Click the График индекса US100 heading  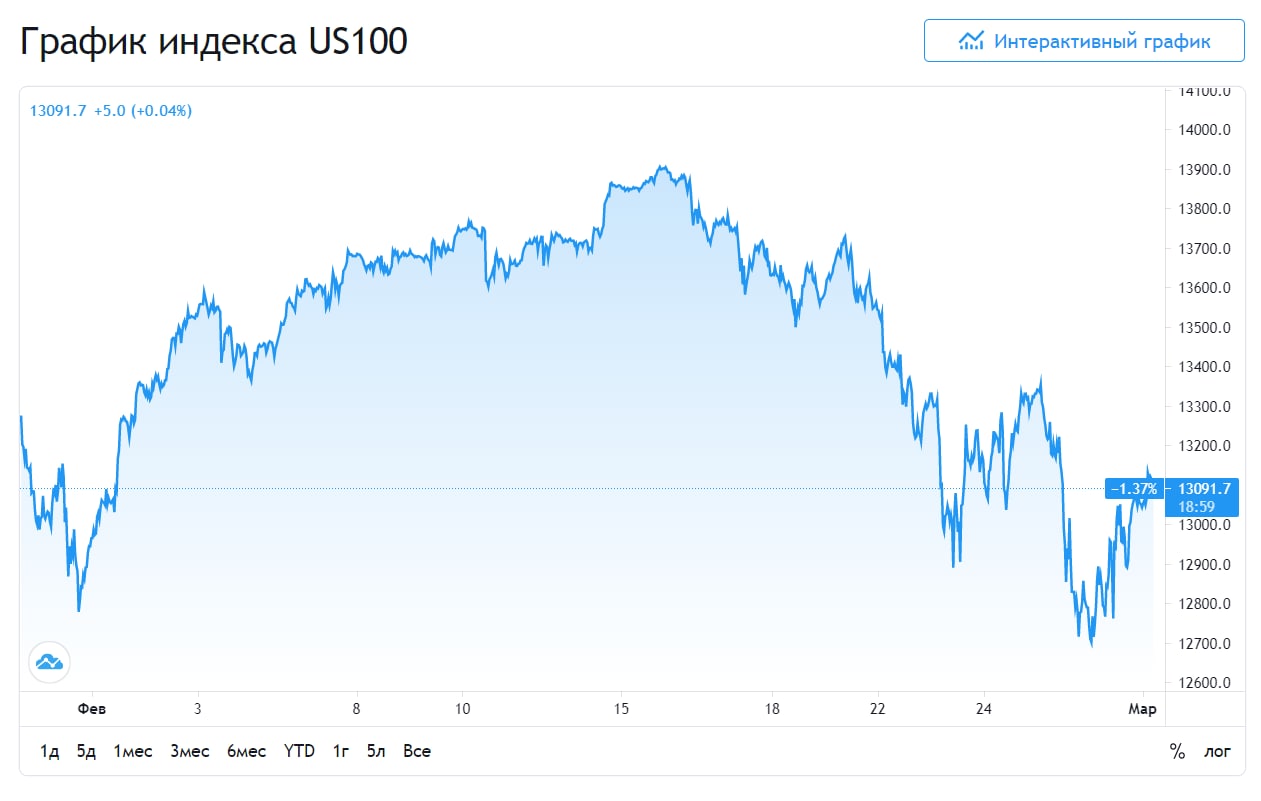click(x=214, y=43)
